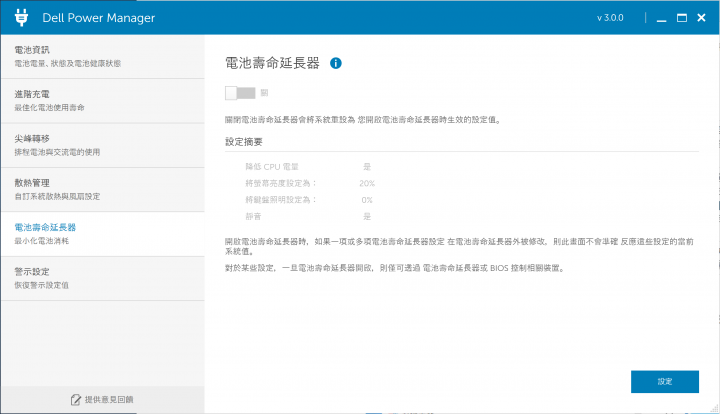Click the 將鍵盤照明設定為 label

(x=281, y=200)
